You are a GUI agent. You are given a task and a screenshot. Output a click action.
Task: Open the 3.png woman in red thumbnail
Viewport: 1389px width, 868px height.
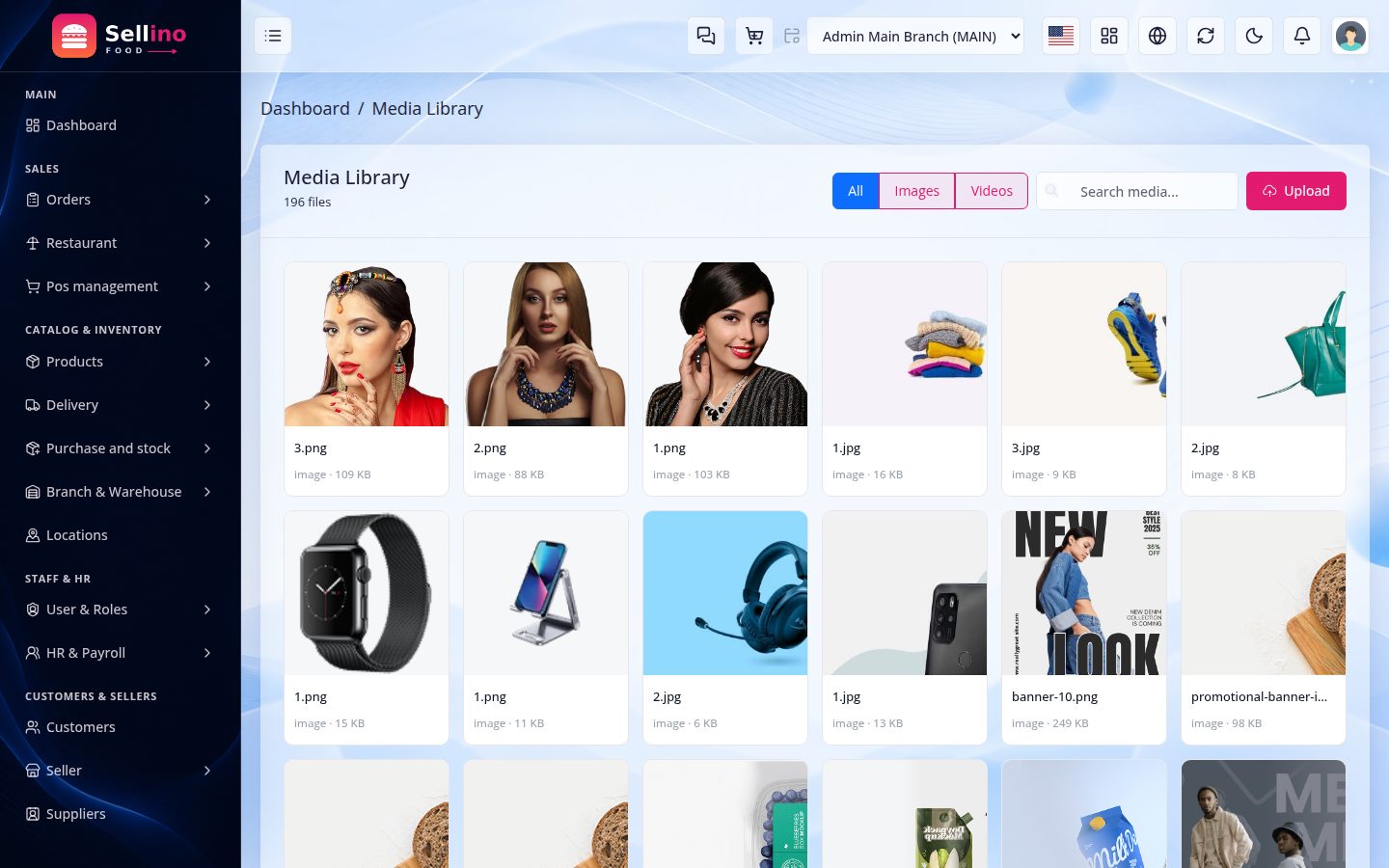point(367,344)
